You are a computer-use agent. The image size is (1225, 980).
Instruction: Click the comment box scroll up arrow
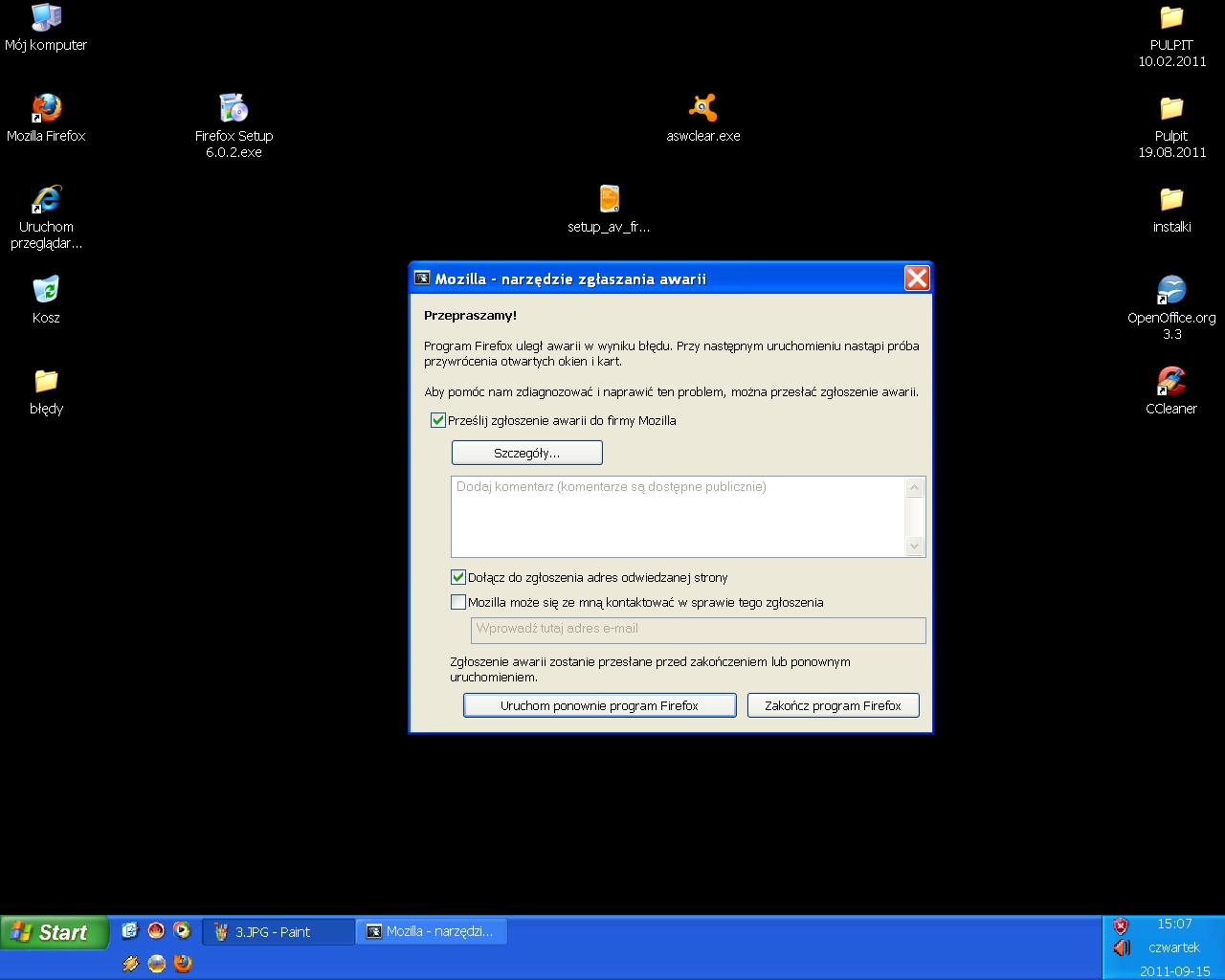pyautogui.click(x=915, y=488)
